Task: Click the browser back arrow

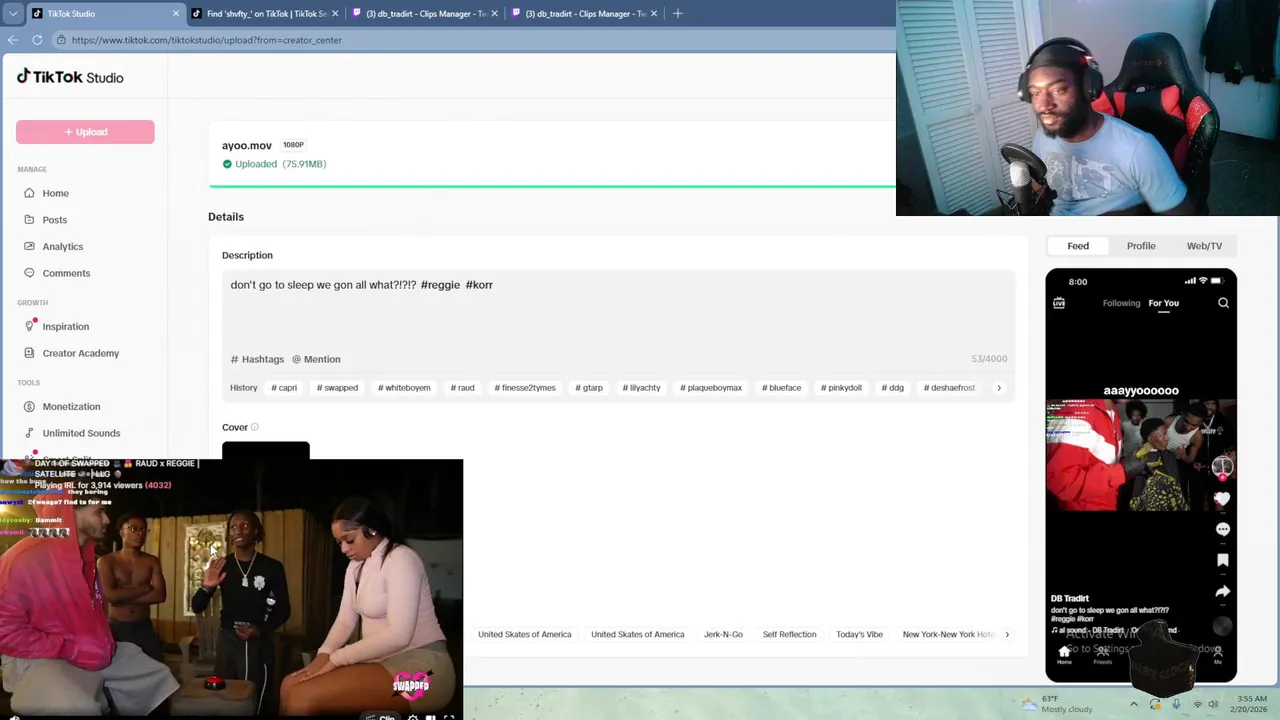Action: [x=12, y=40]
